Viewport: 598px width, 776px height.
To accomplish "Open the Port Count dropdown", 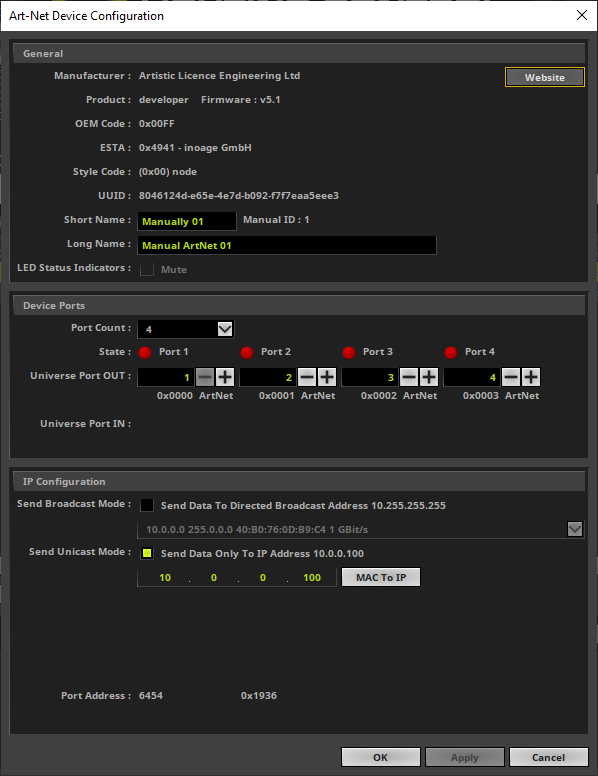I will 186,329.
